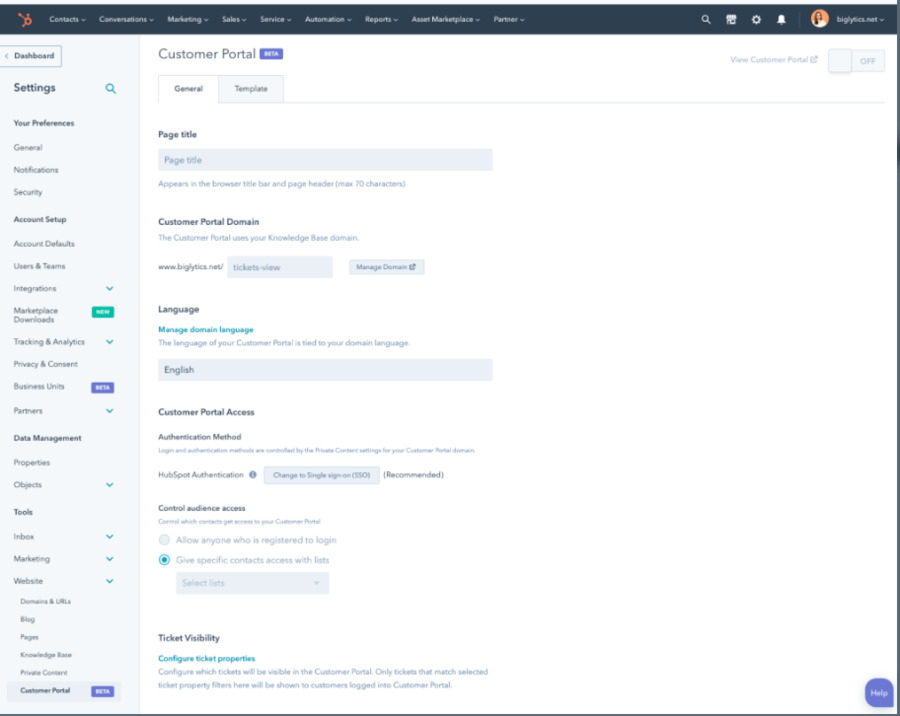Click the Manage Domain button
This screenshot has width=900, height=716.
point(386,267)
